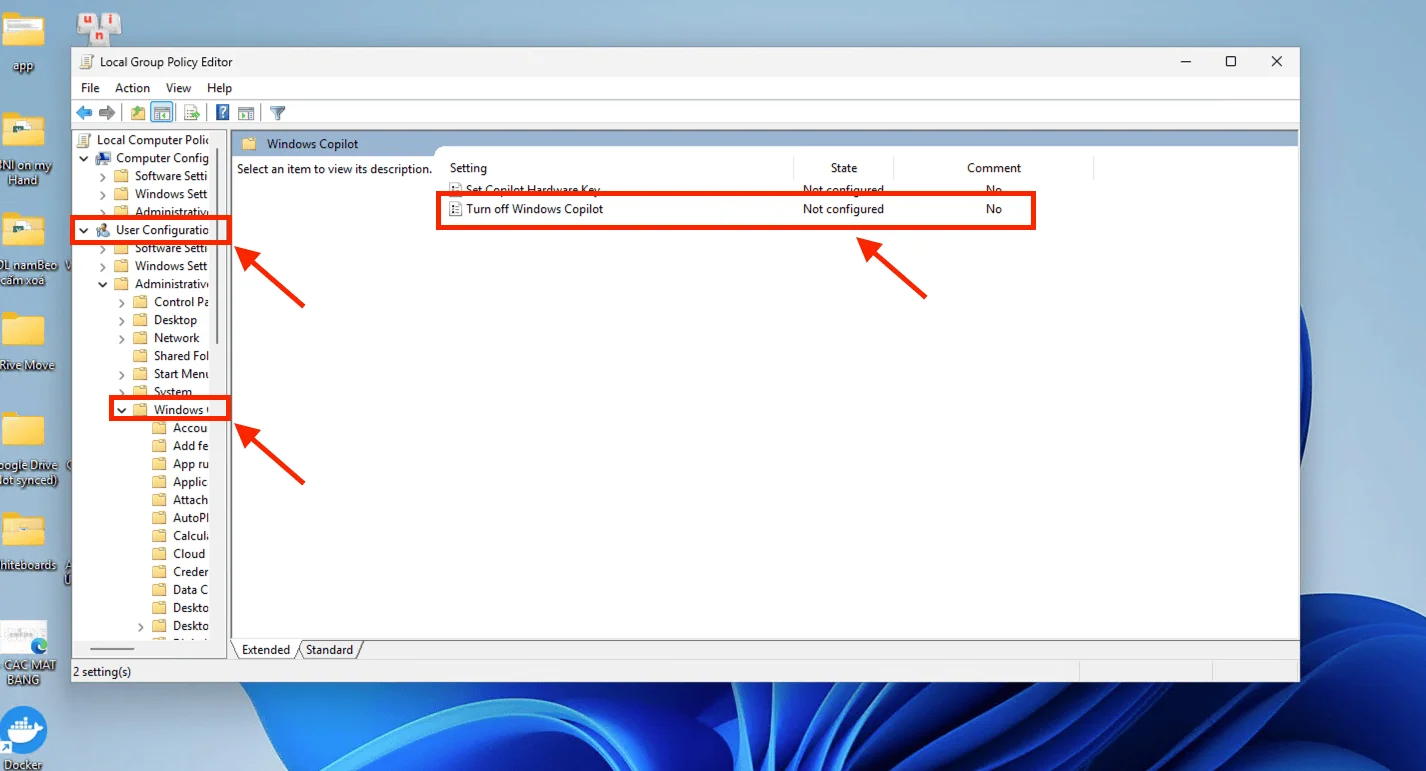Click the Show/Hide Action Pane icon
The image size is (1426, 771).
tap(247, 112)
